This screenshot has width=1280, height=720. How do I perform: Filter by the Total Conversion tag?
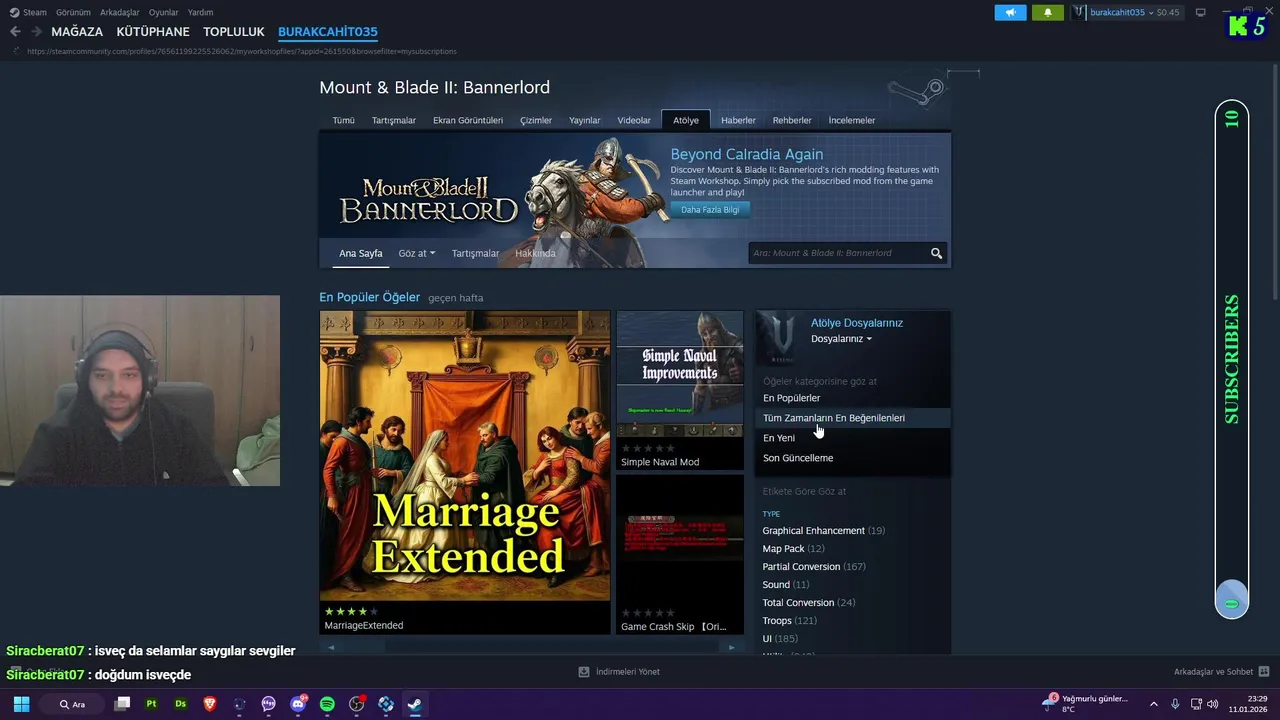[x=798, y=603]
